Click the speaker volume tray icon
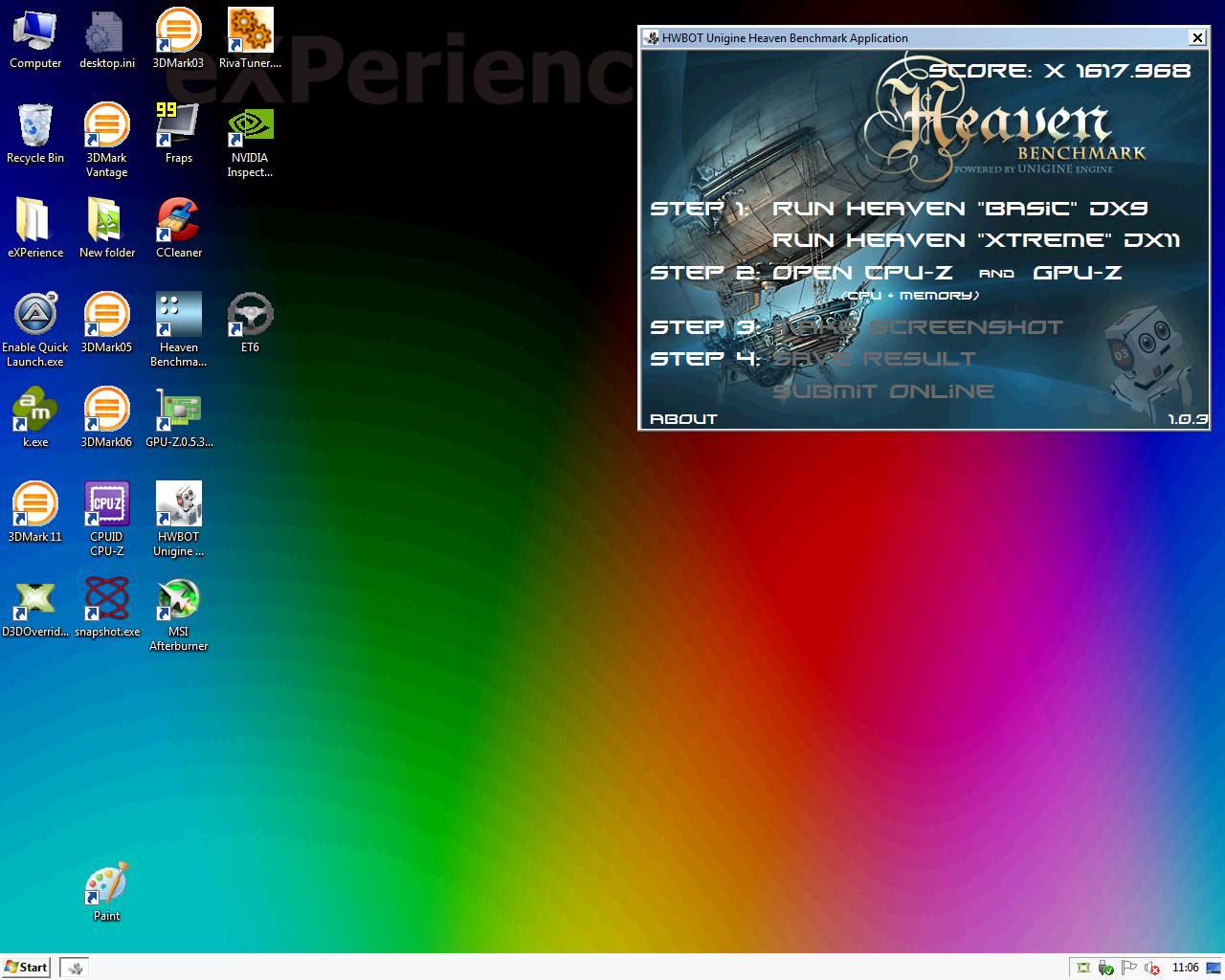Viewport: 1225px width, 980px height. click(x=1152, y=968)
